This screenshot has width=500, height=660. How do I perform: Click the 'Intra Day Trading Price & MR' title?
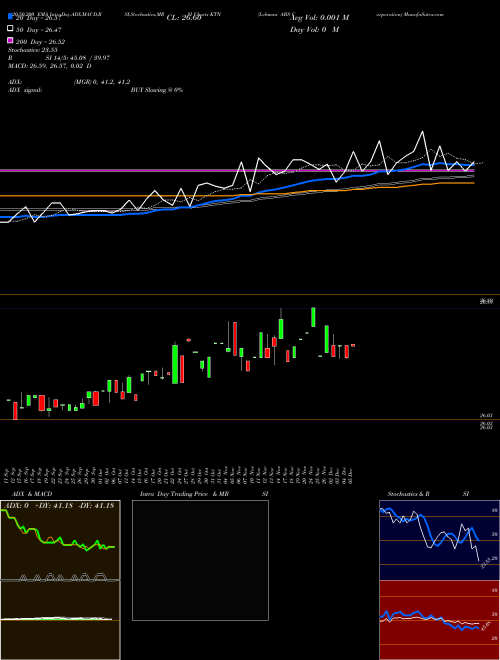point(184,494)
